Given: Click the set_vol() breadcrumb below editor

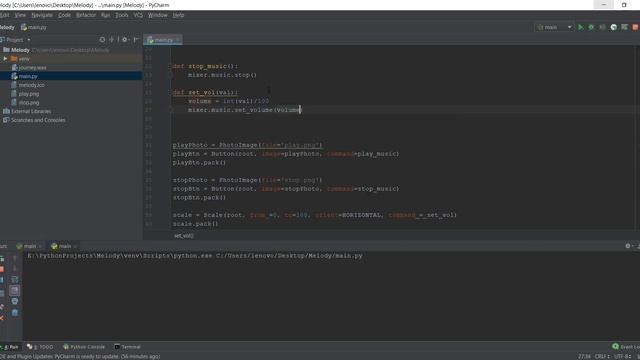Looking at the screenshot, I should (x=184, y=236).
